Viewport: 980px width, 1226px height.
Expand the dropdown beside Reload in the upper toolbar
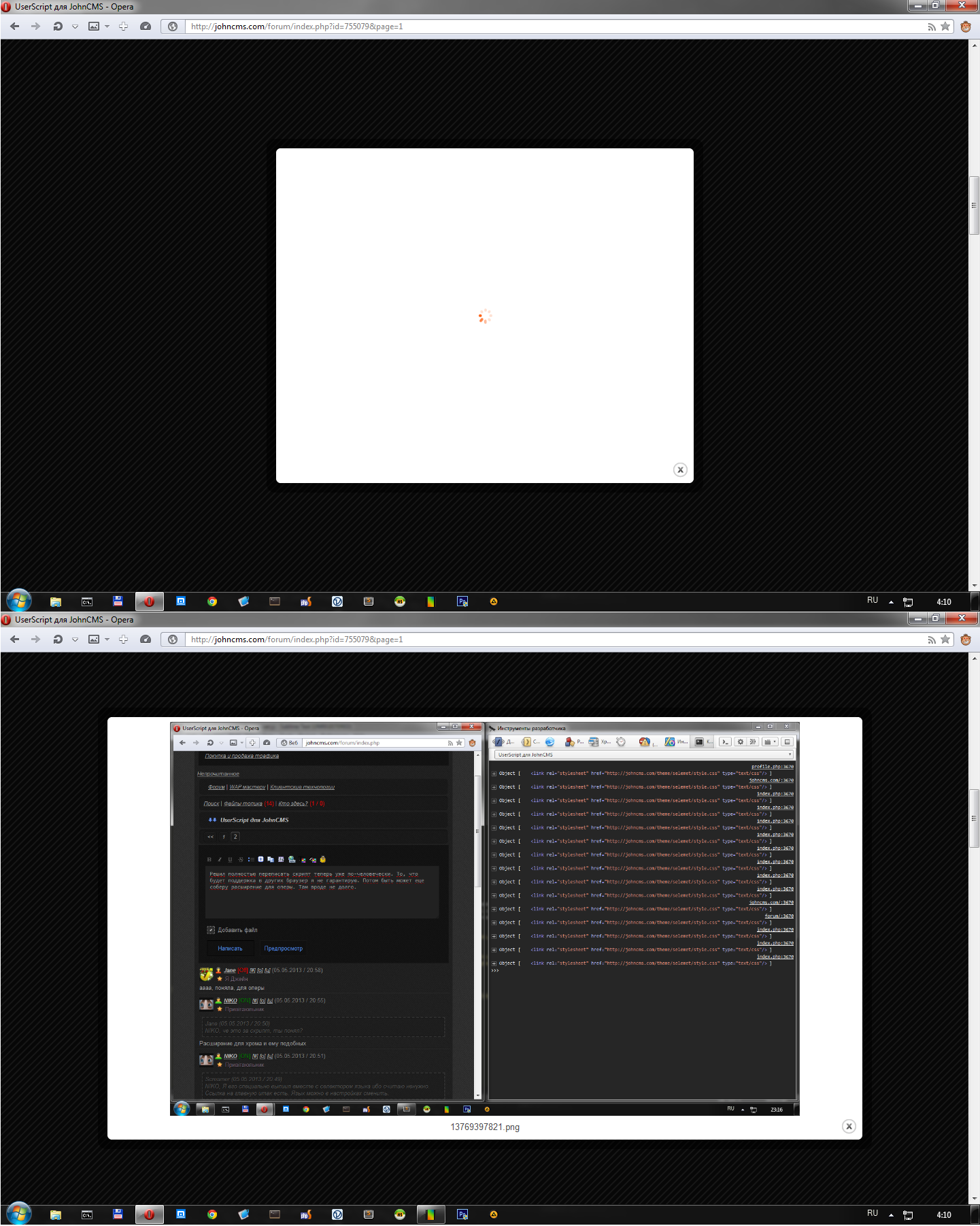point(75,27)
